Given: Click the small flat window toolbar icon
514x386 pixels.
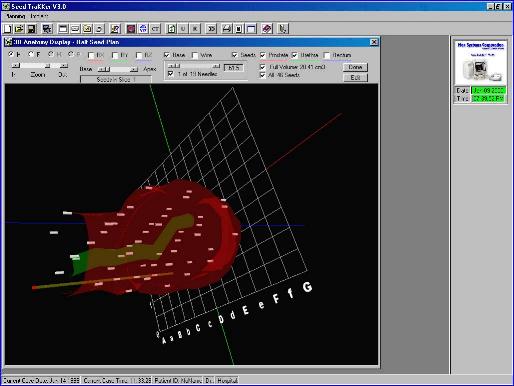Looking at the screenshot, I should click(x=75, y=29).
